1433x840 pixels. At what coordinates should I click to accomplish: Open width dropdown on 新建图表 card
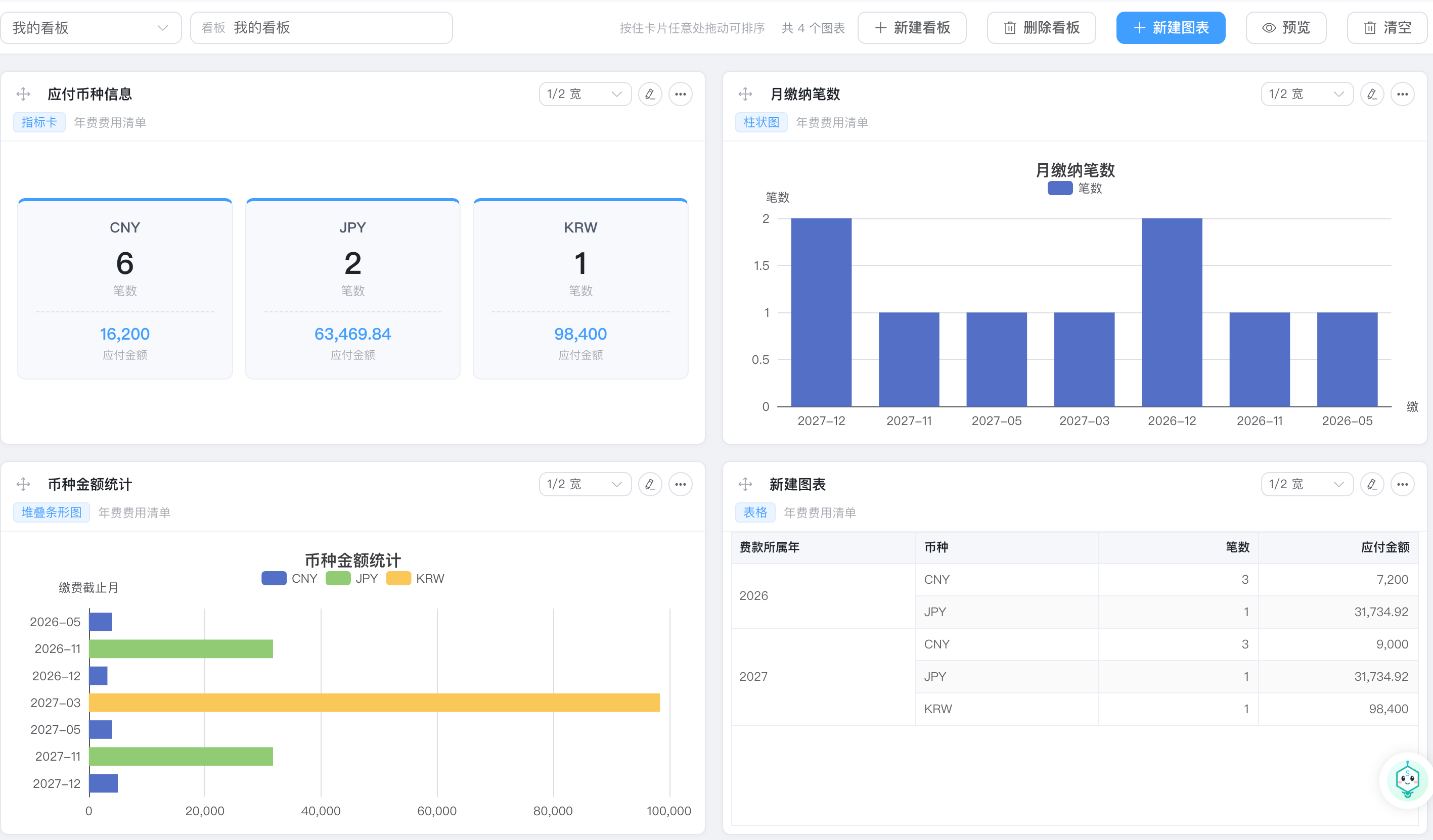point(1307,484)
